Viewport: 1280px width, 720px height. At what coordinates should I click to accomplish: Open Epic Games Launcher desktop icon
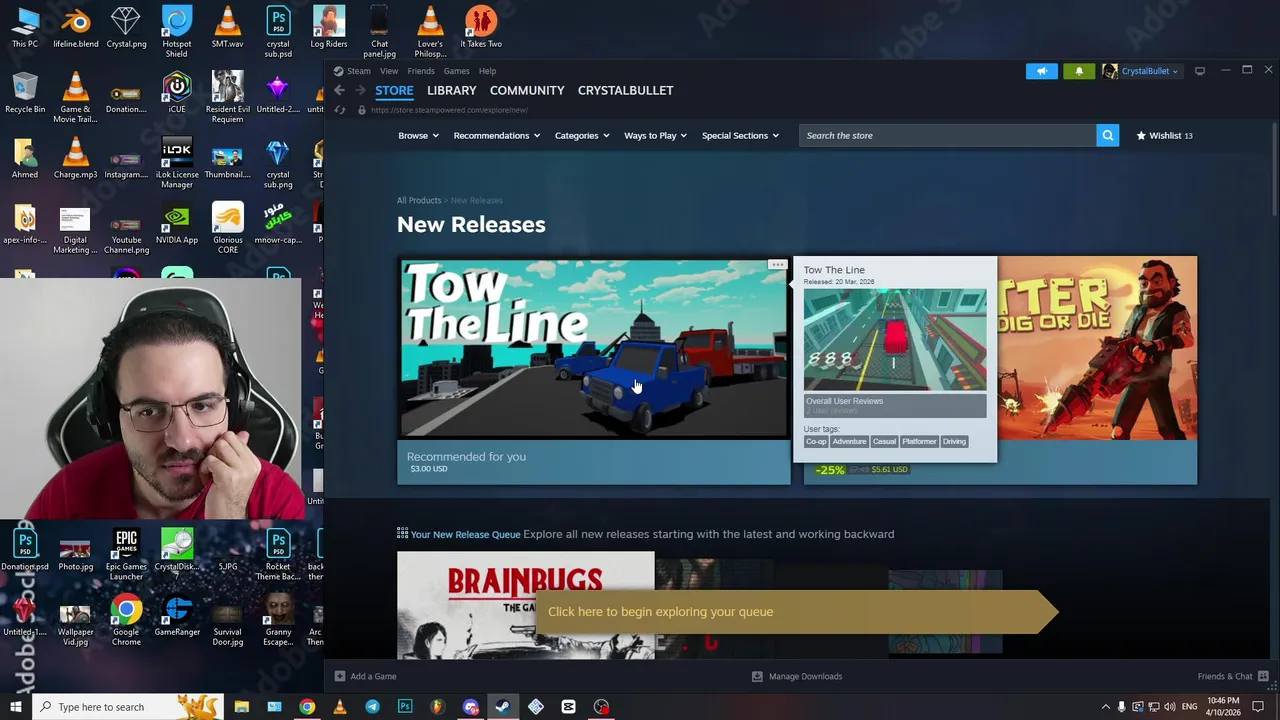click(x=126, y=555)
